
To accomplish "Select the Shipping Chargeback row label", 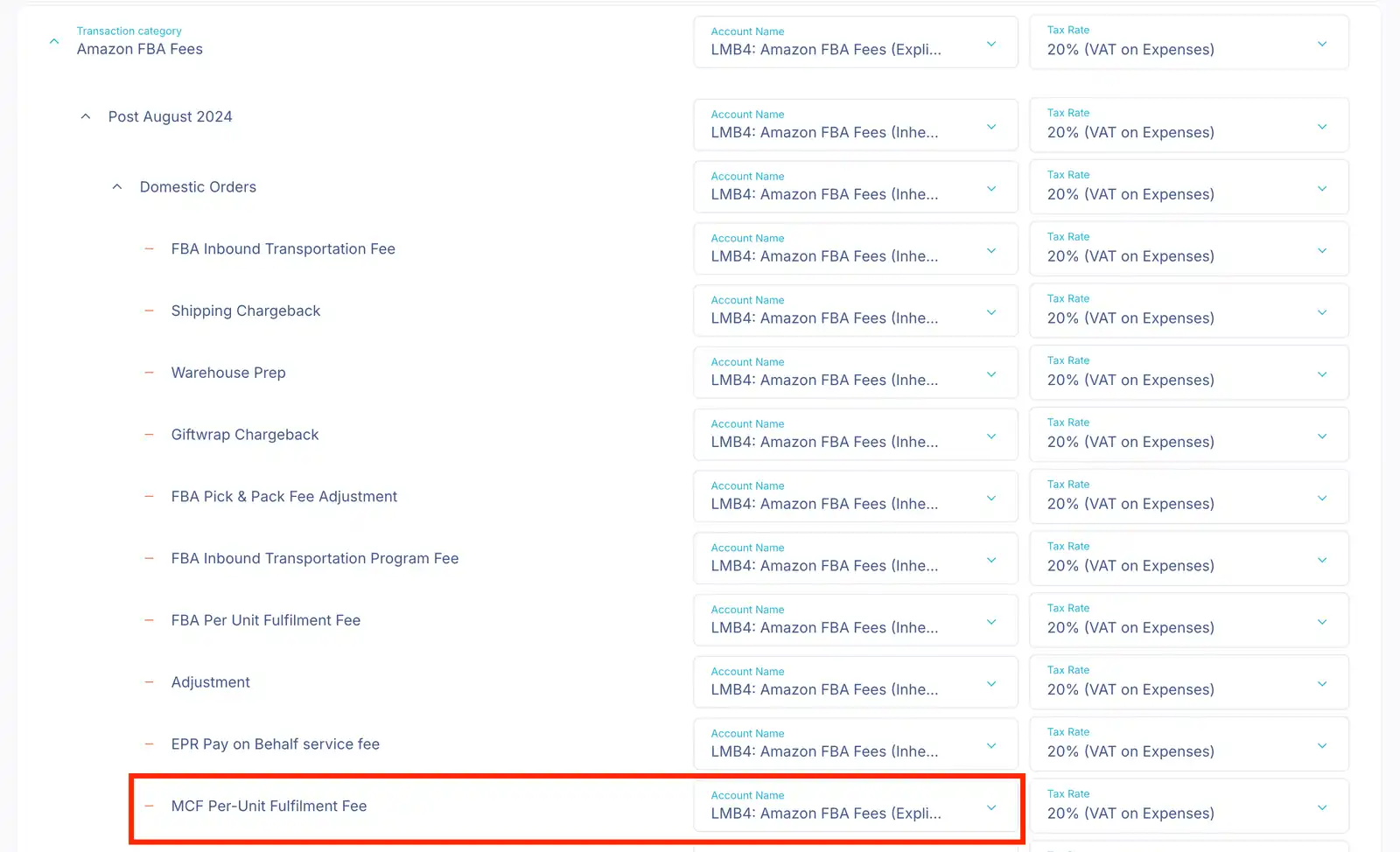I will [x=246, y=311].
